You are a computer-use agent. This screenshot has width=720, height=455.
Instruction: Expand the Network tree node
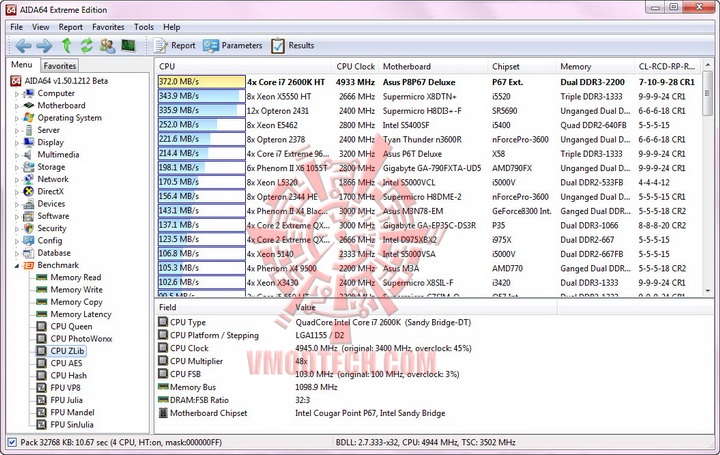coord(17,180)
